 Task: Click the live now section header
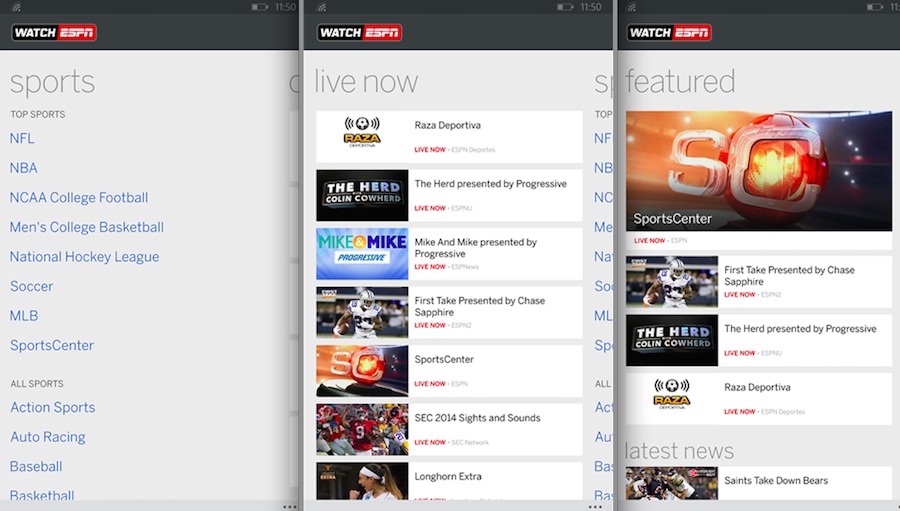(x=366, y=82)
